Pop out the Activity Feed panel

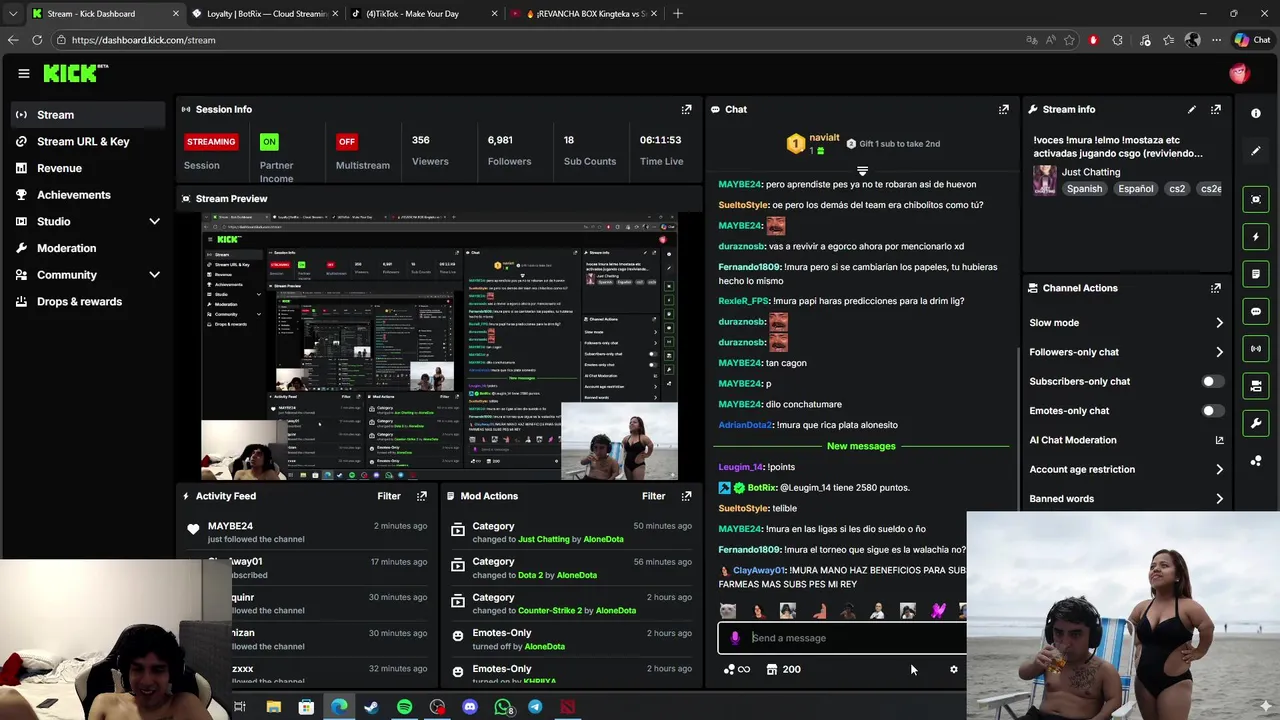coord(422,496)
